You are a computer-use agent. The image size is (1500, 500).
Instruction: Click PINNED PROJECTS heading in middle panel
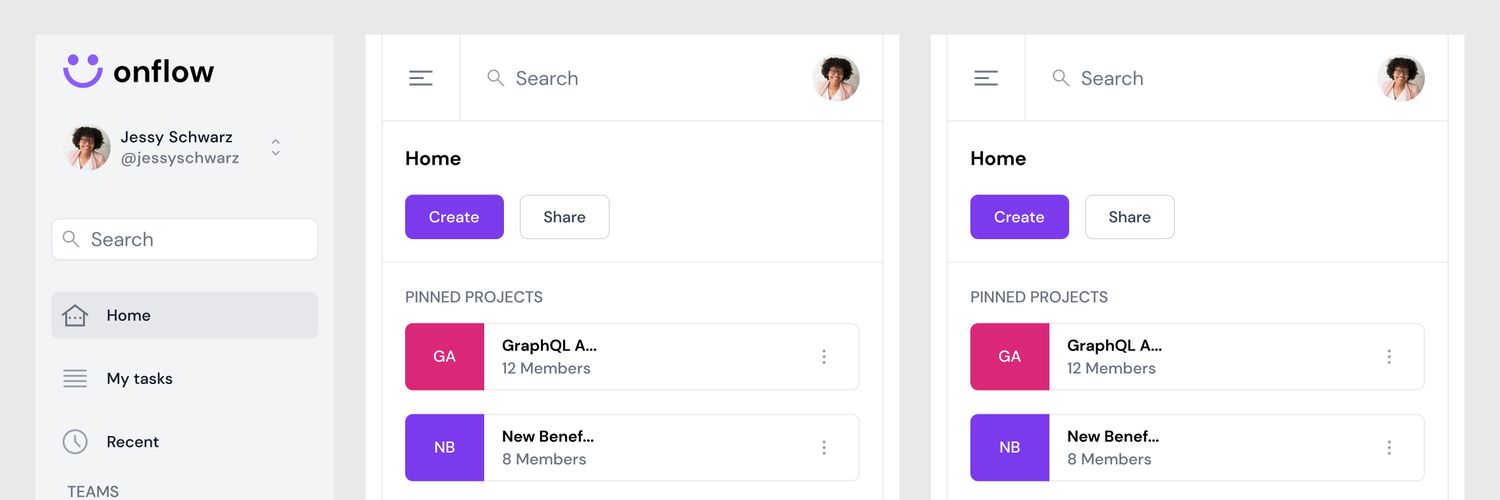tap(474, 297)
